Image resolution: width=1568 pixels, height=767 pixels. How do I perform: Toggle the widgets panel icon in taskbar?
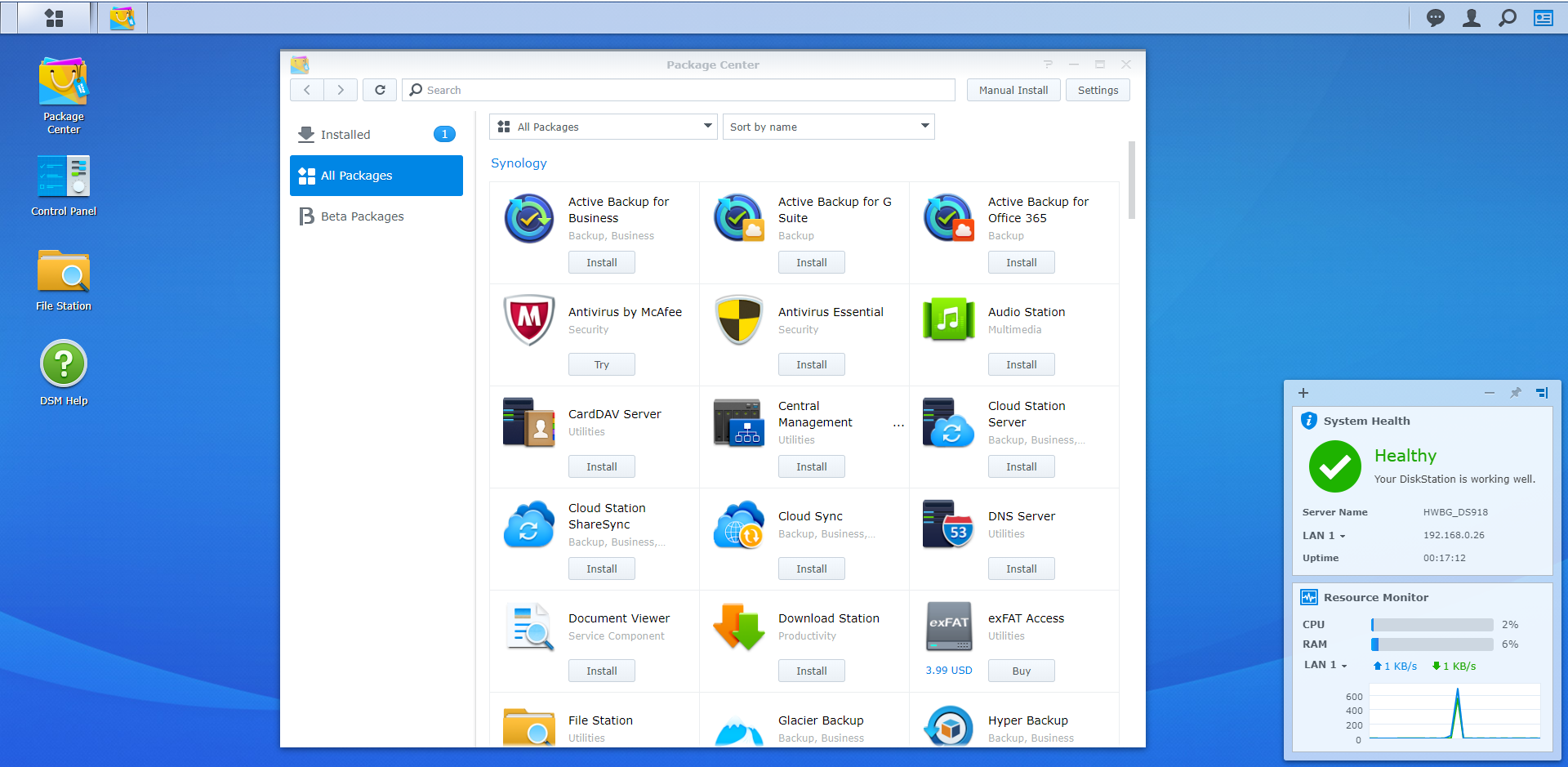coord(1543,18)
